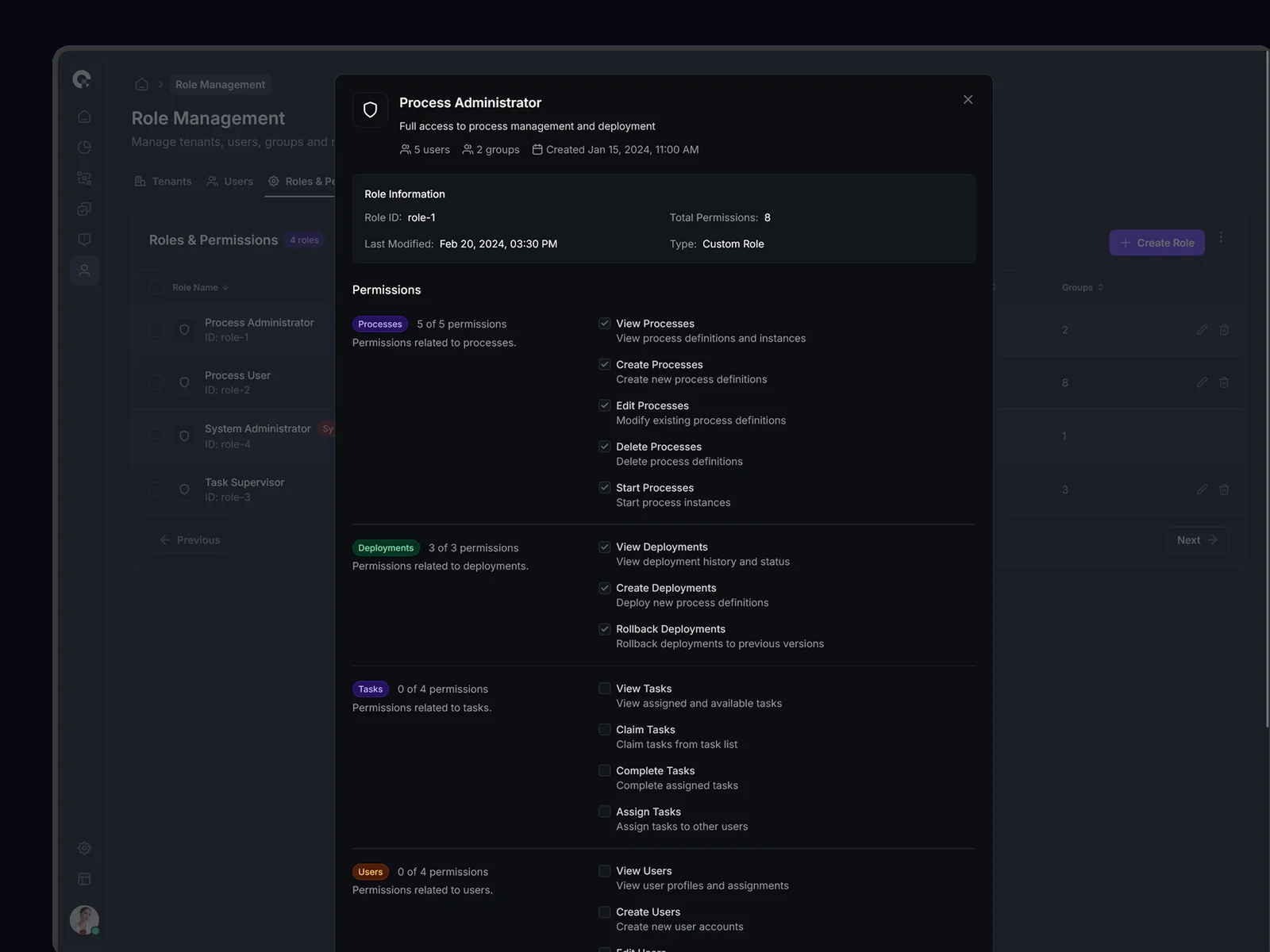
Task: Open the settings gear in sidebar
Action: 84,848
